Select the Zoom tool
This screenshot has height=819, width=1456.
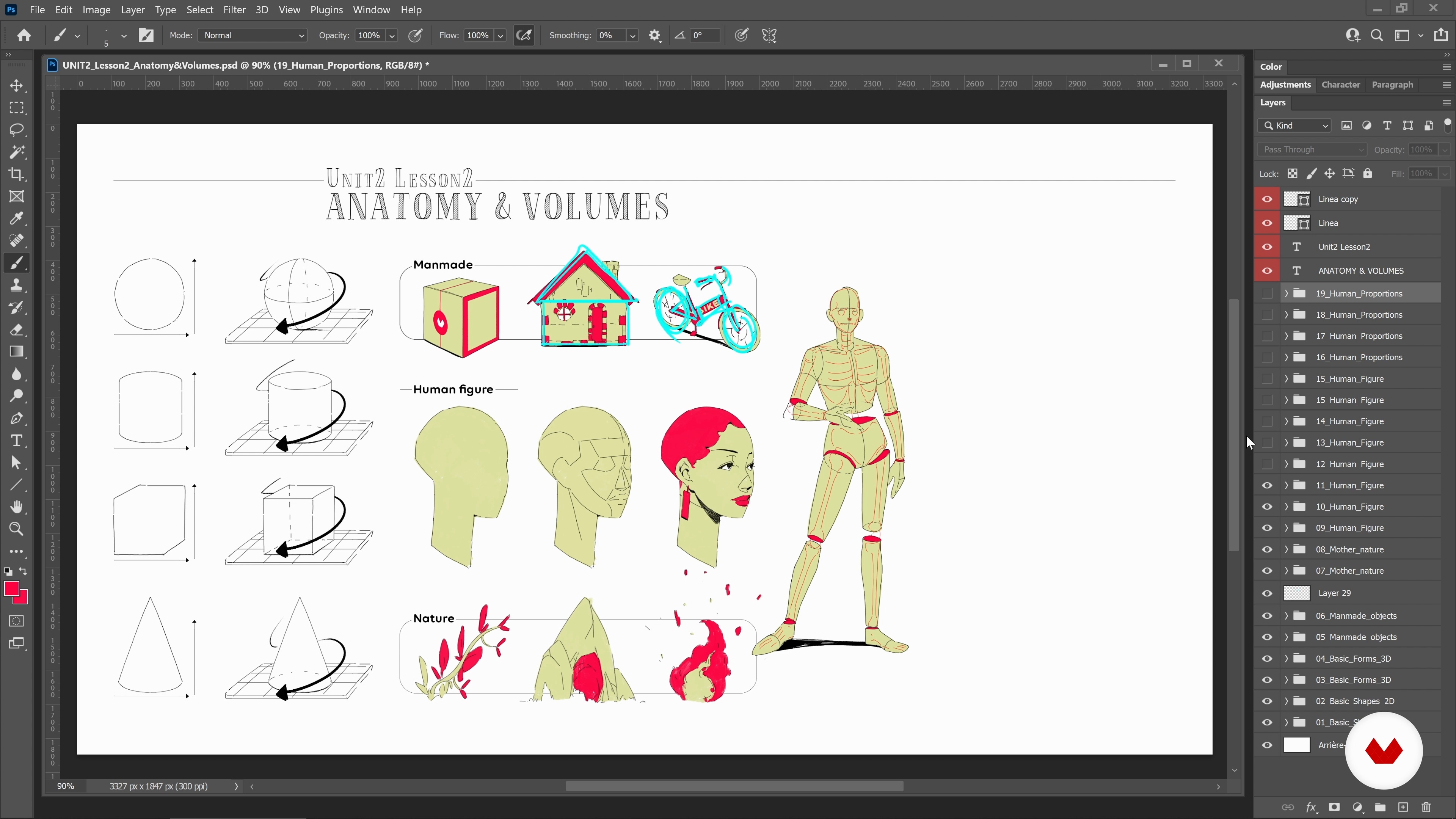tap(16, 529)
